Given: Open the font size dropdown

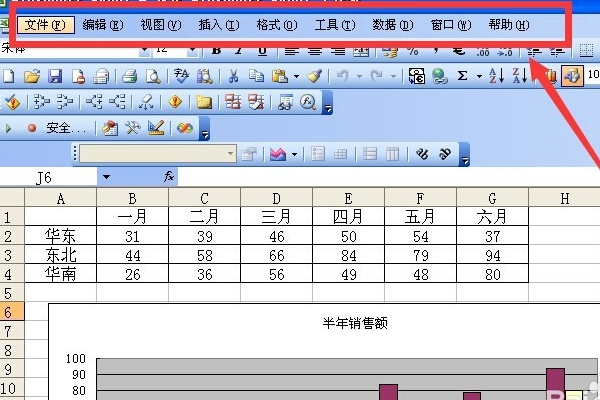Looking at the screenshot, I should (192, 50).
